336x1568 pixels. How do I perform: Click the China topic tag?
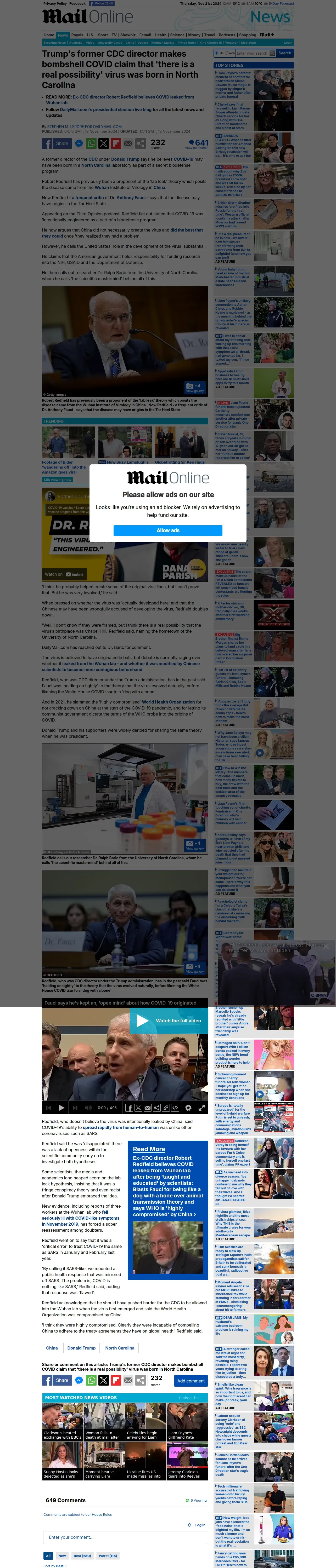pyautogui.click(x=52, y=1348)
